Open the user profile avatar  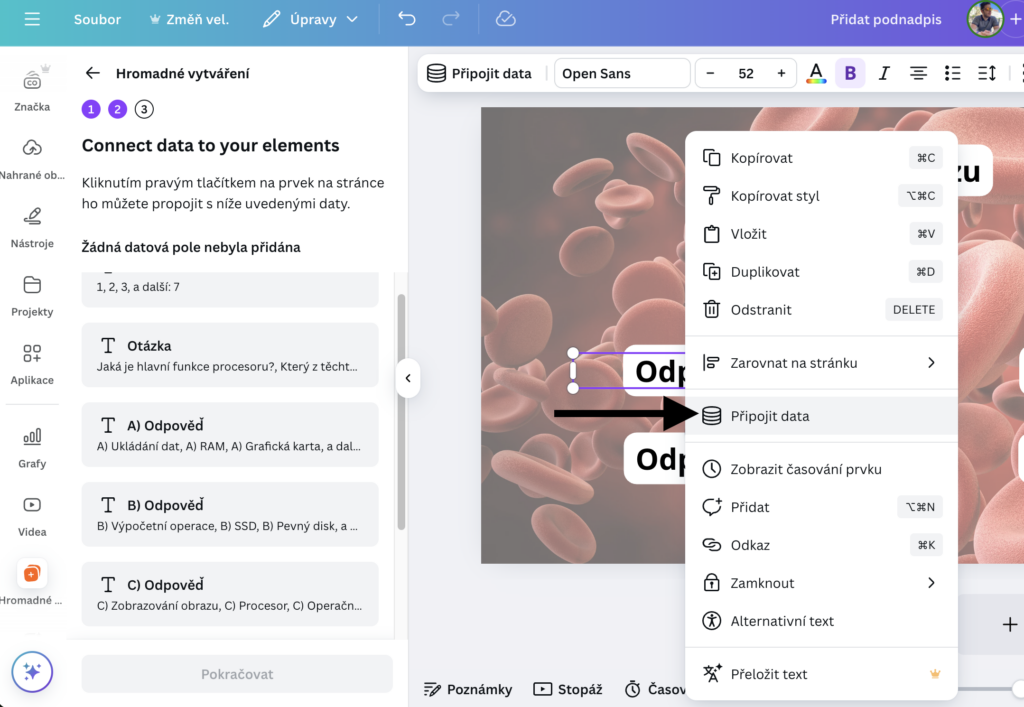tap(984, 19)
